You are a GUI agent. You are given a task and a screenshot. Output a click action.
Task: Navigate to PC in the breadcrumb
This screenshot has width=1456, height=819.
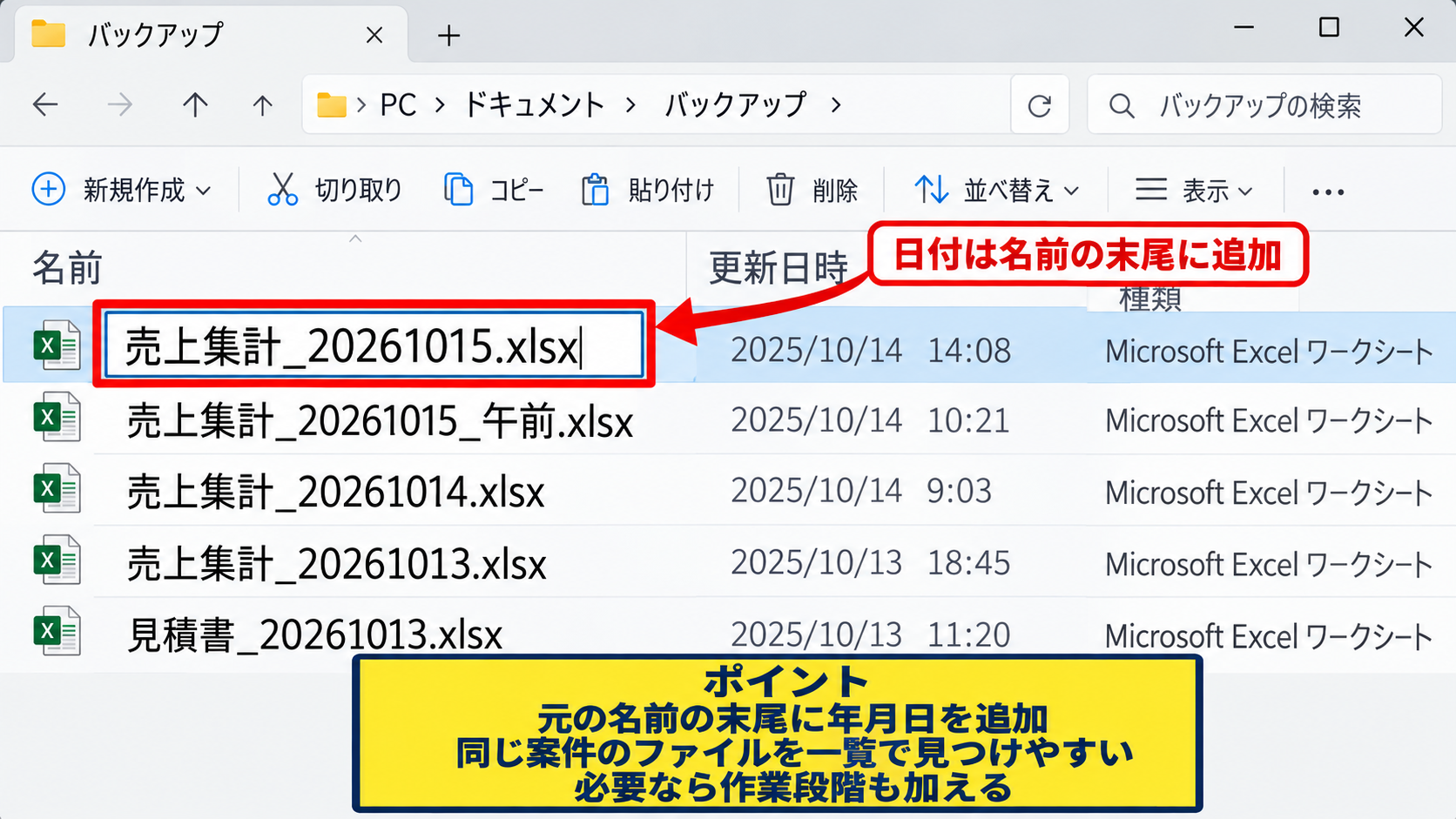[x=398, y=105]
